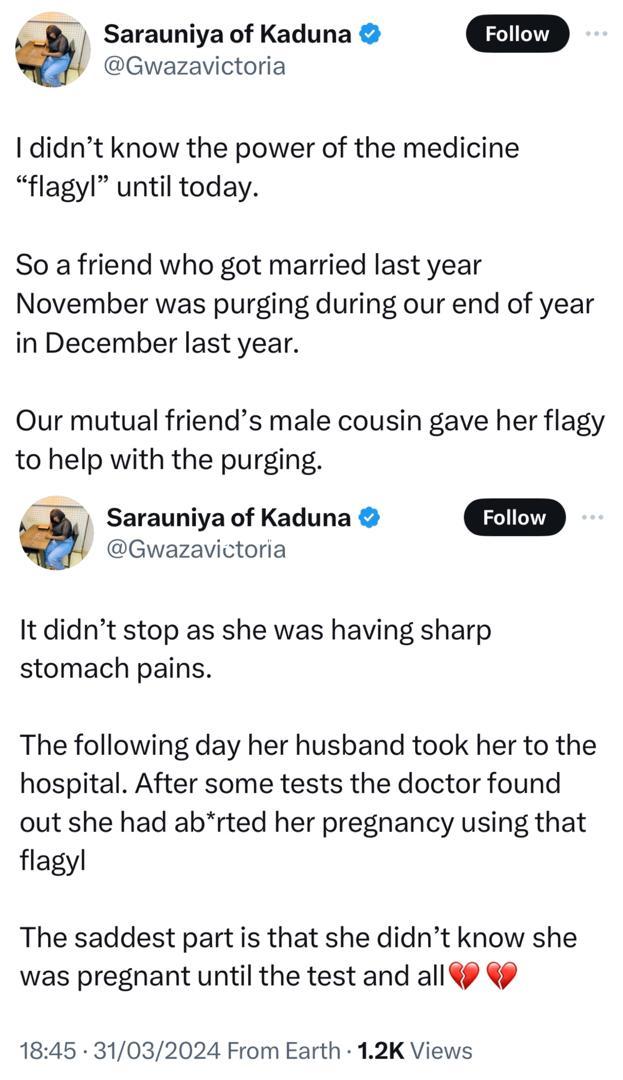The image size is (623, 1080).
Task: Click the sentence about sharp stomach pains
Action: pos(255,649)
